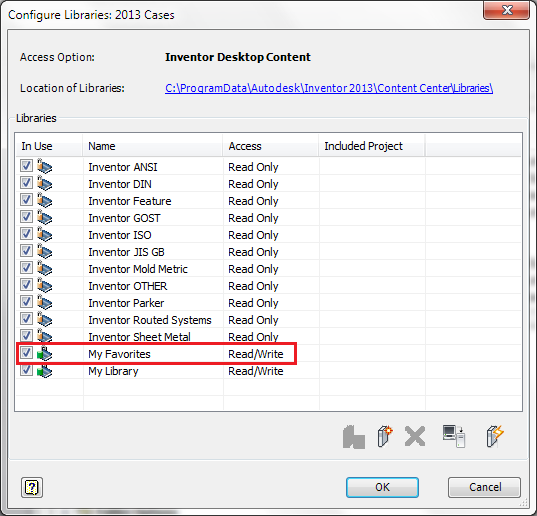Uncheck In Use for My Library
537x516 pixels.
26,370
